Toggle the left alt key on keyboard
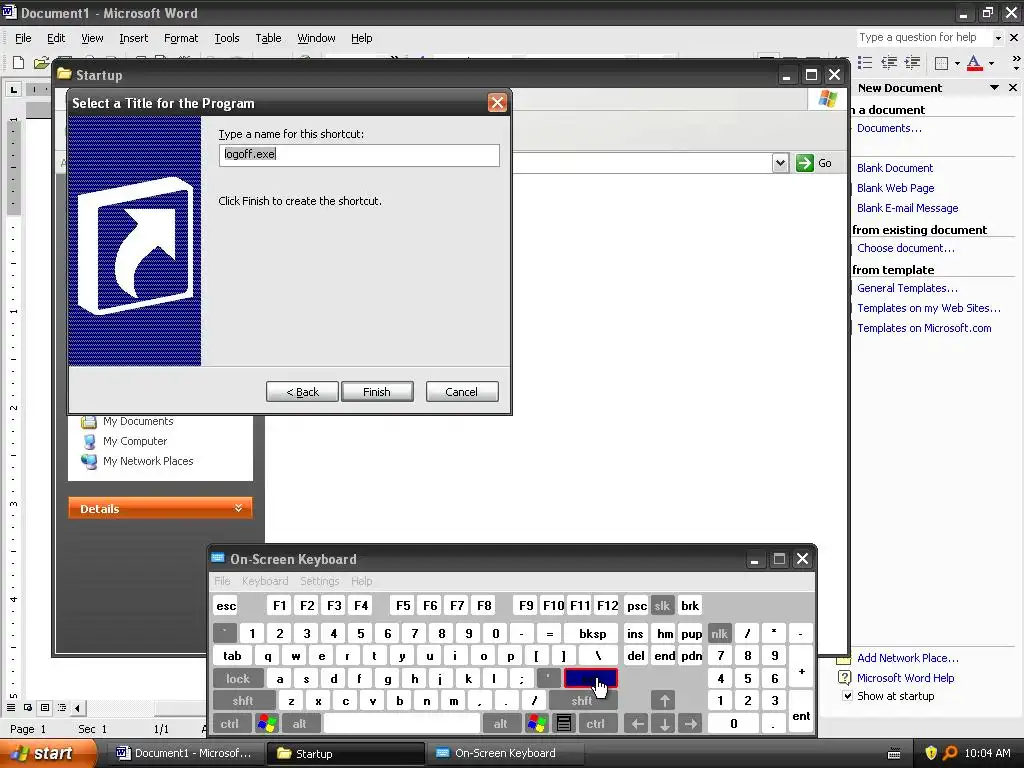 click(x=300, y=724)
